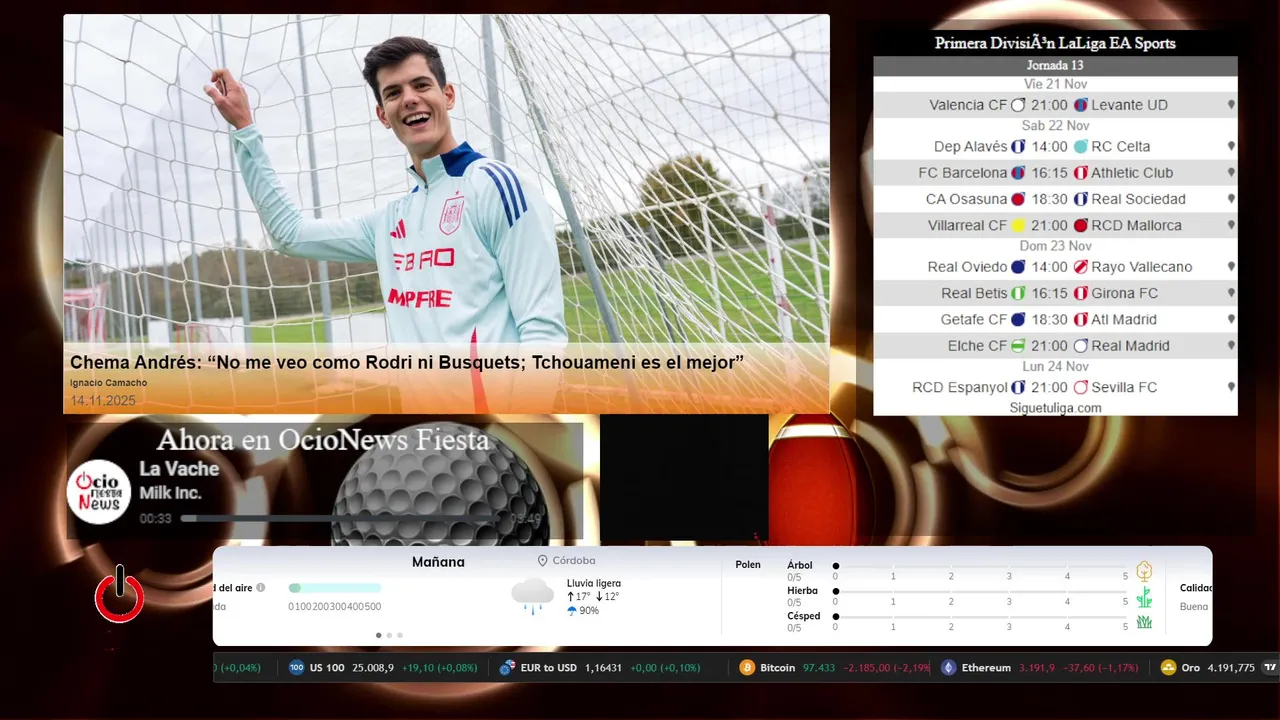Click the song title La Vache

(x=179, y=469)
